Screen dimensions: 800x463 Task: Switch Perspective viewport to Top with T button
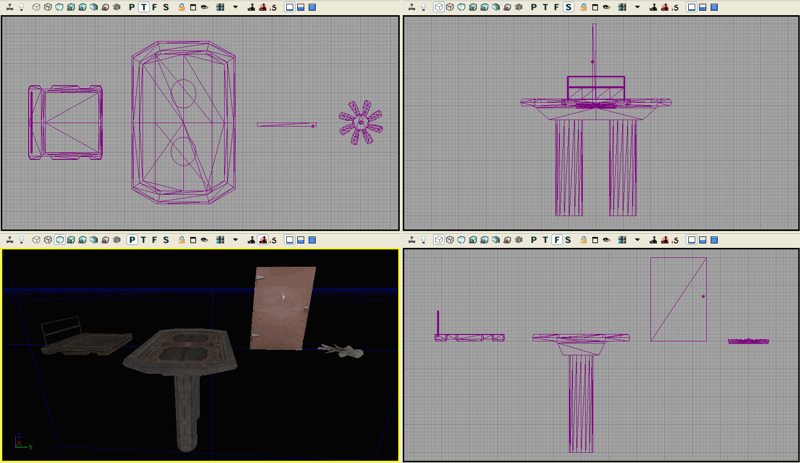click(x=143, y=240)
